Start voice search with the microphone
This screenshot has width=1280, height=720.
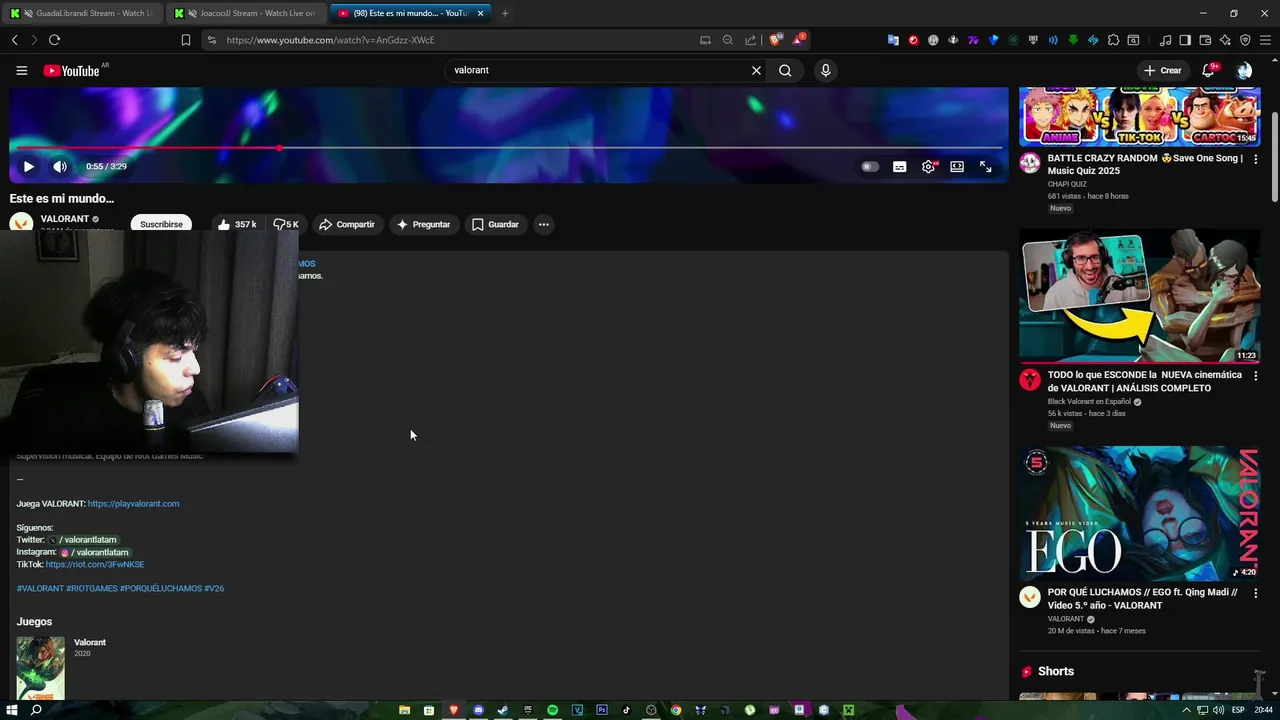(825, 70)
